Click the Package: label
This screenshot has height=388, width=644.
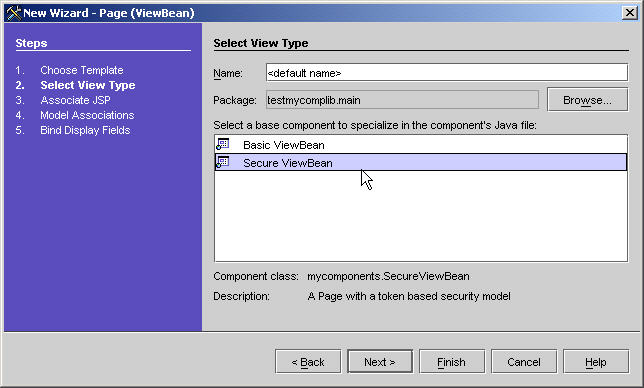click(235, 101)
